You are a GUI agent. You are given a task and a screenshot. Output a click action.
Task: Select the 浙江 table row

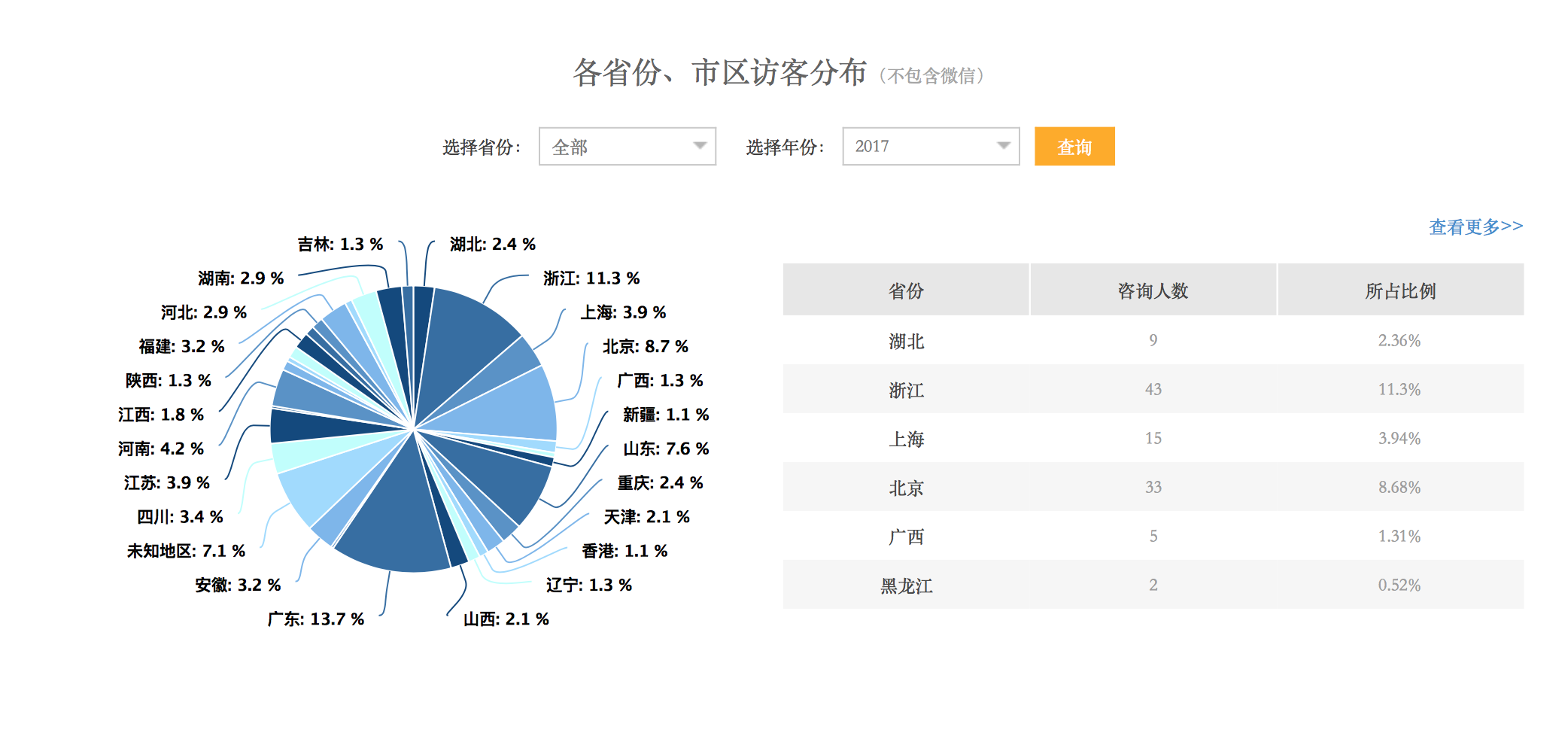(1153, 389)
